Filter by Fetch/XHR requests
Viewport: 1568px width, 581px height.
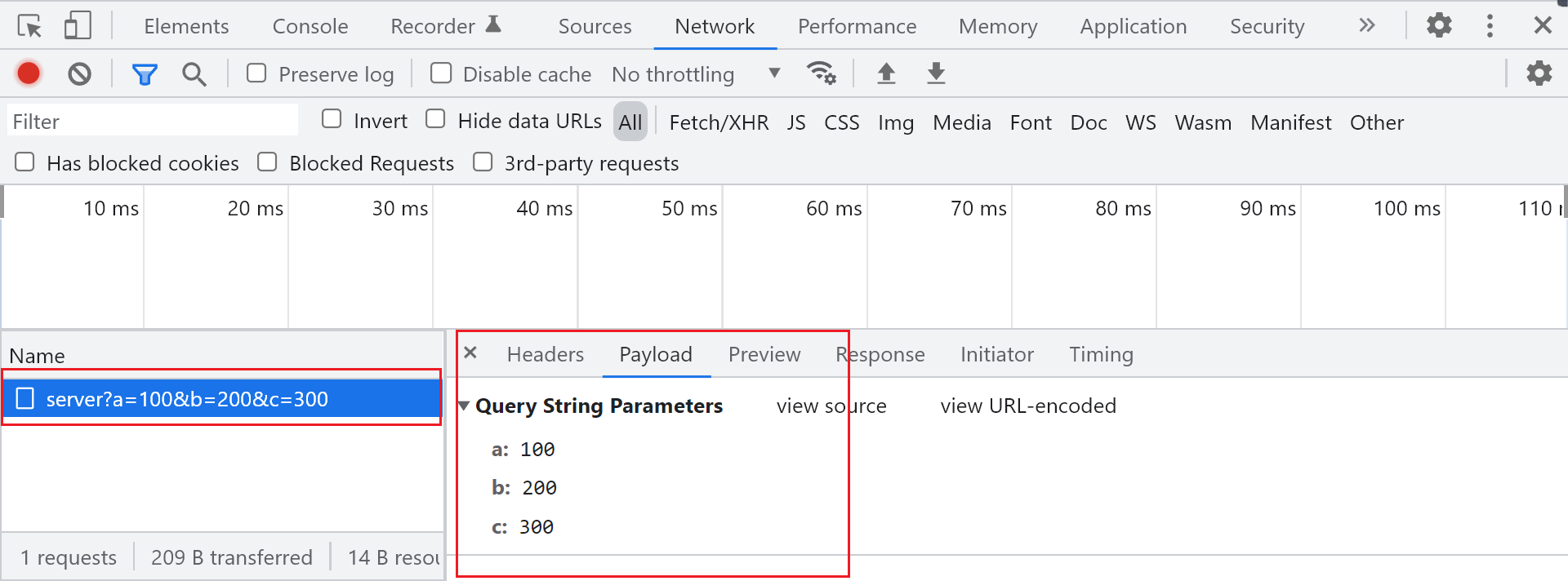coord(719,122)
